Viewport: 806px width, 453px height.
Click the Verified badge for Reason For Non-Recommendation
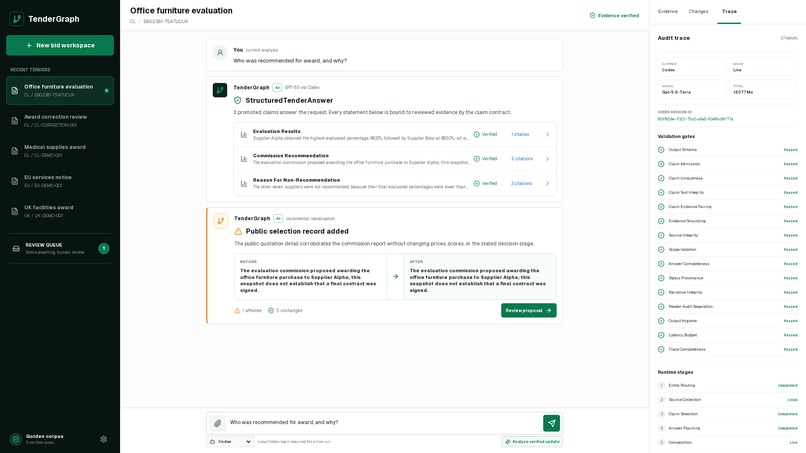tap(485, 184)
